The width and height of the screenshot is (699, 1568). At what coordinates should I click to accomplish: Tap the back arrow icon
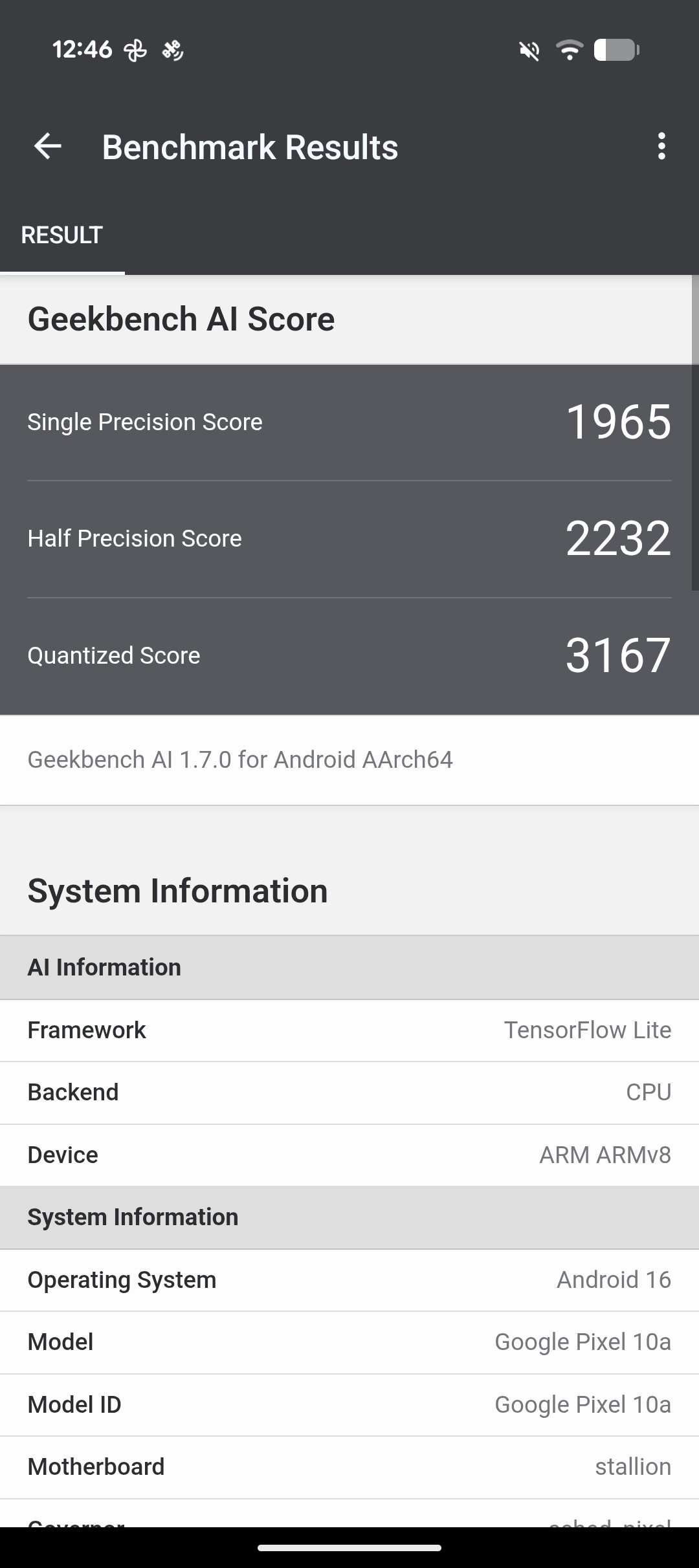pos(47,147)
